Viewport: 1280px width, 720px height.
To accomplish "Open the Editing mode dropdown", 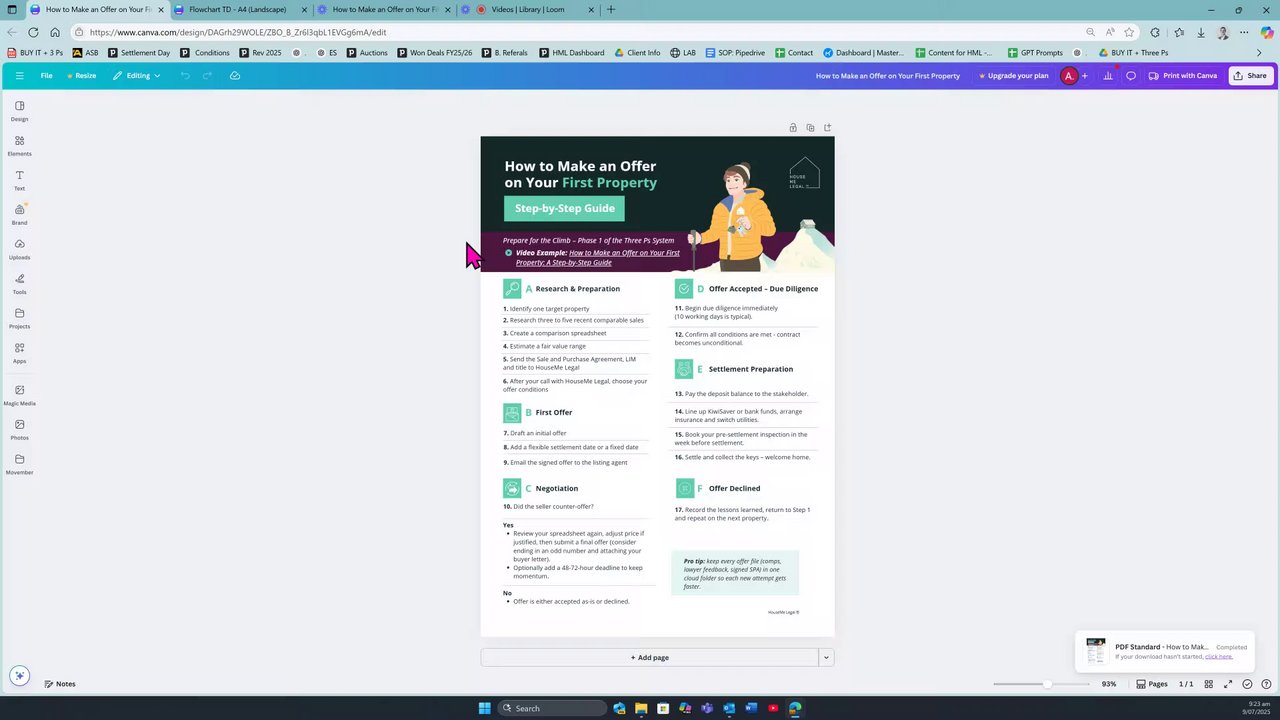I will click(137, 76).
